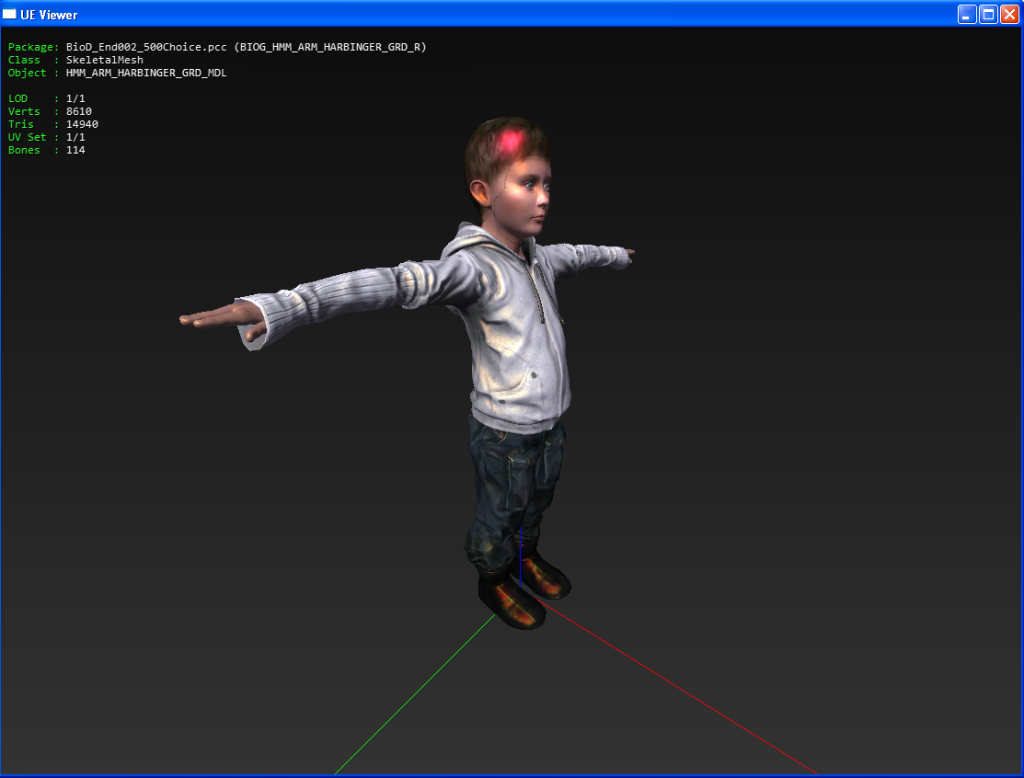Screen dimensions: 1024x778
Task: Click the 'LOD' label
Action: coord(18,99)
